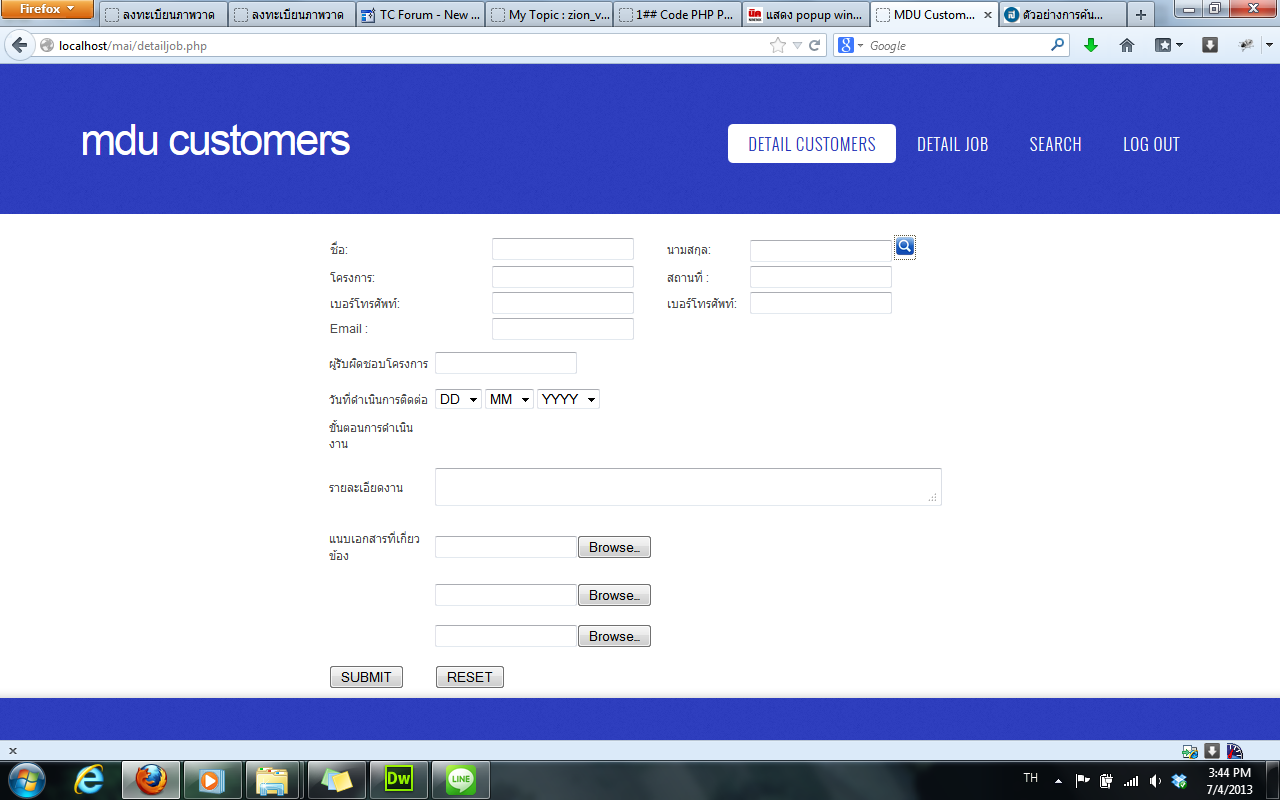Switch to the My Topic : zion_v tab
Viewport: 1280px width, 800px height.
(548, 15)
